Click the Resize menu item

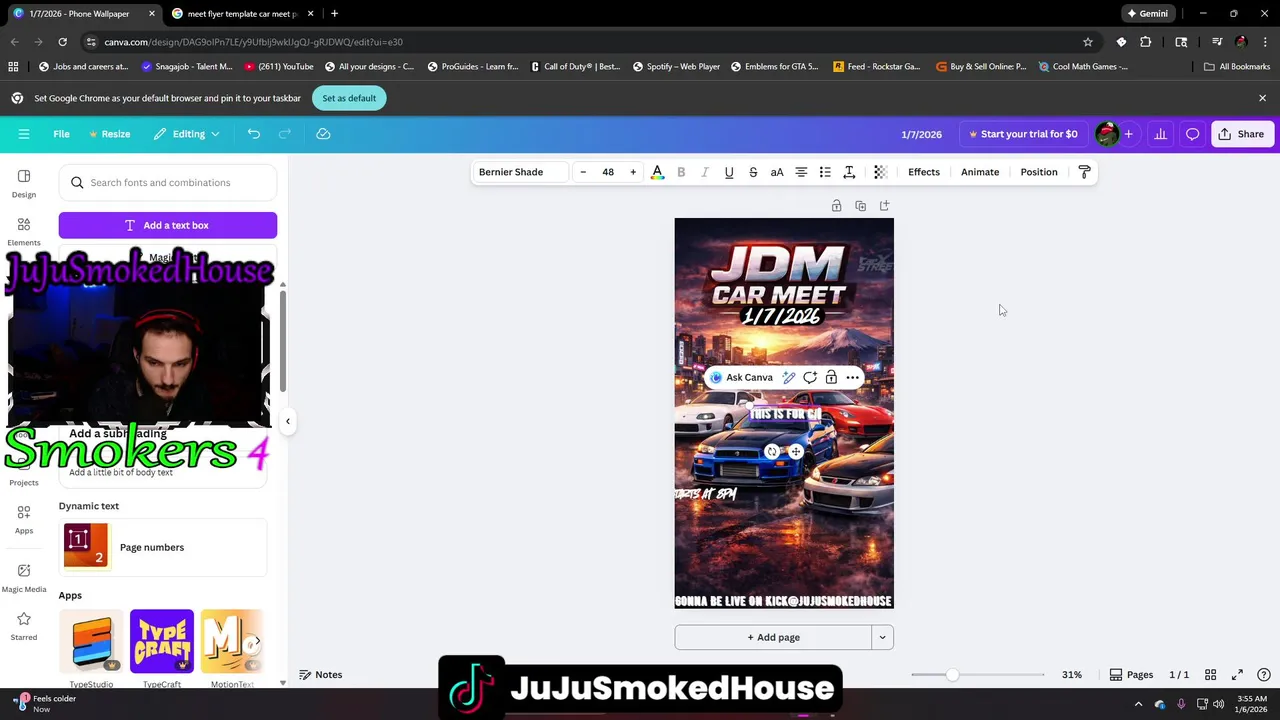click(110, 134)
